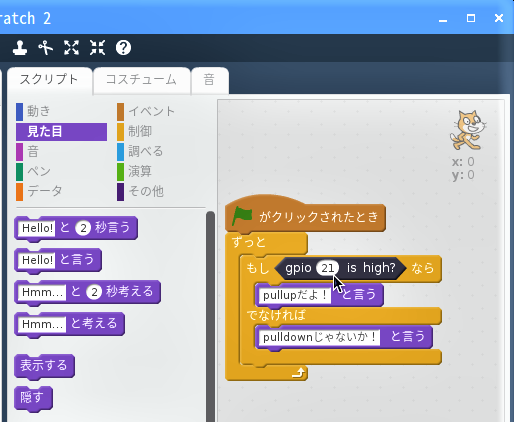This screenshot has height=422, width=514.
Task: Click the pullupだよ！ text field
Action: pos(295,295)
